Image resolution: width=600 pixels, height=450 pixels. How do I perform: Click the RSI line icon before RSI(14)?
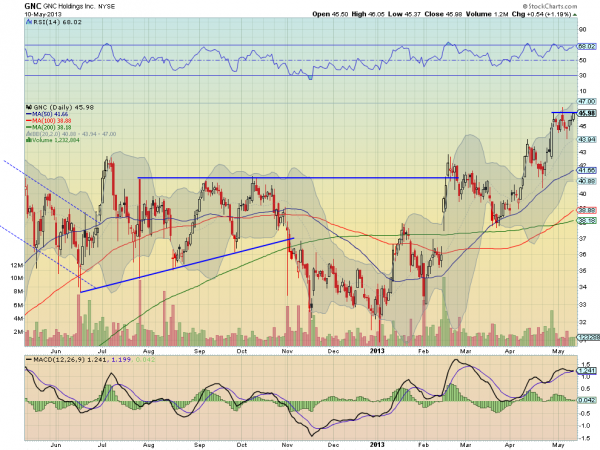[x=29, y=22]
